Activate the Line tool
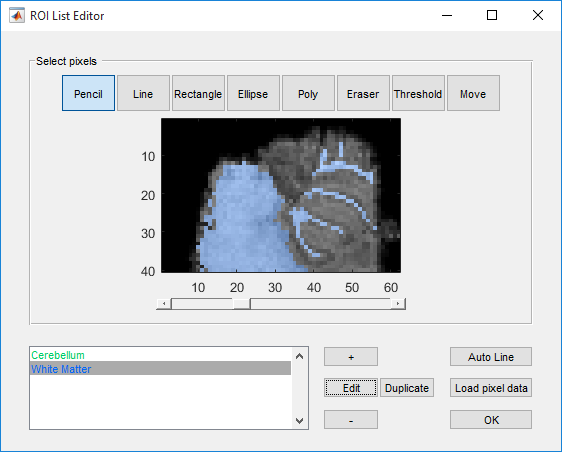Screen dimensions: 562x452 (x=143, y=93)
